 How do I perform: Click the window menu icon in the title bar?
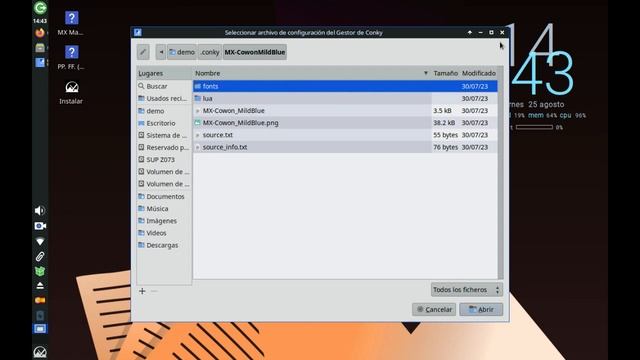[x=138, y=32]
